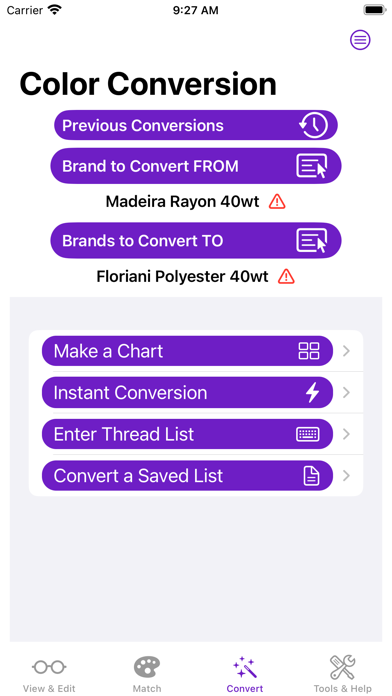The width and height of the screenshot is (392, 696).
Task: Open the Tools & Help tab
Action: tap(343, 674)
